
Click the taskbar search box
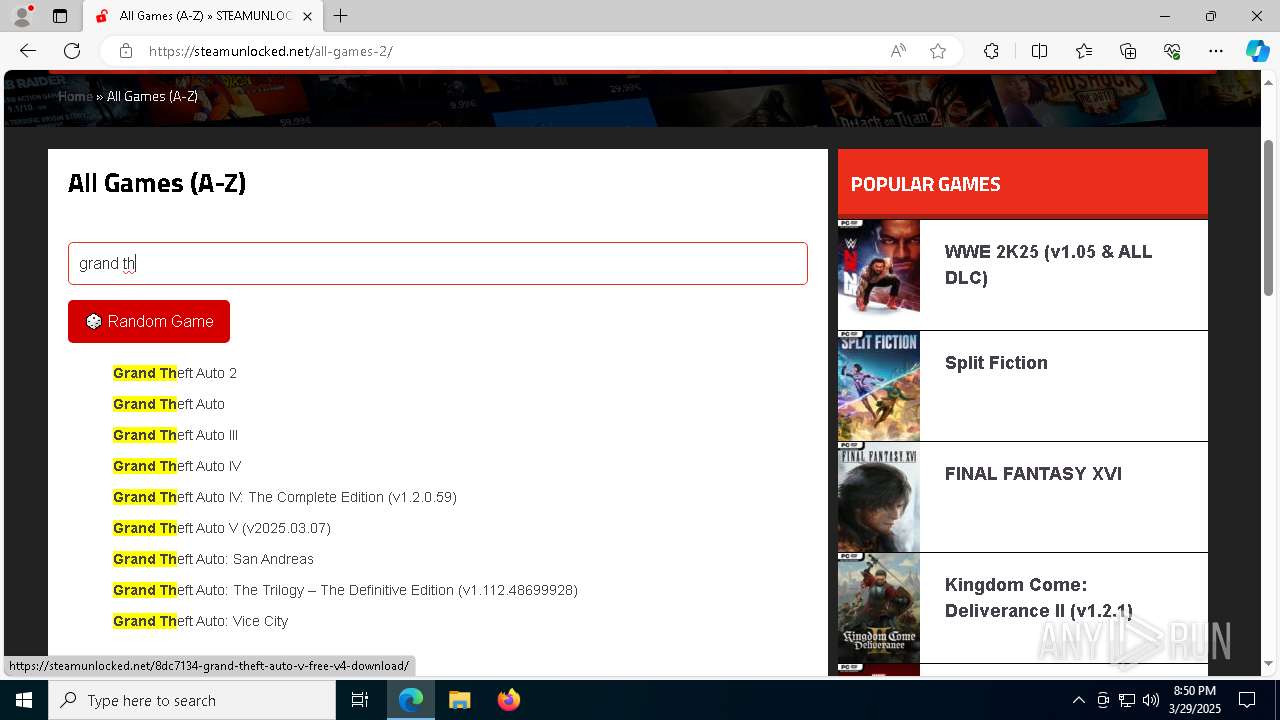192,700
